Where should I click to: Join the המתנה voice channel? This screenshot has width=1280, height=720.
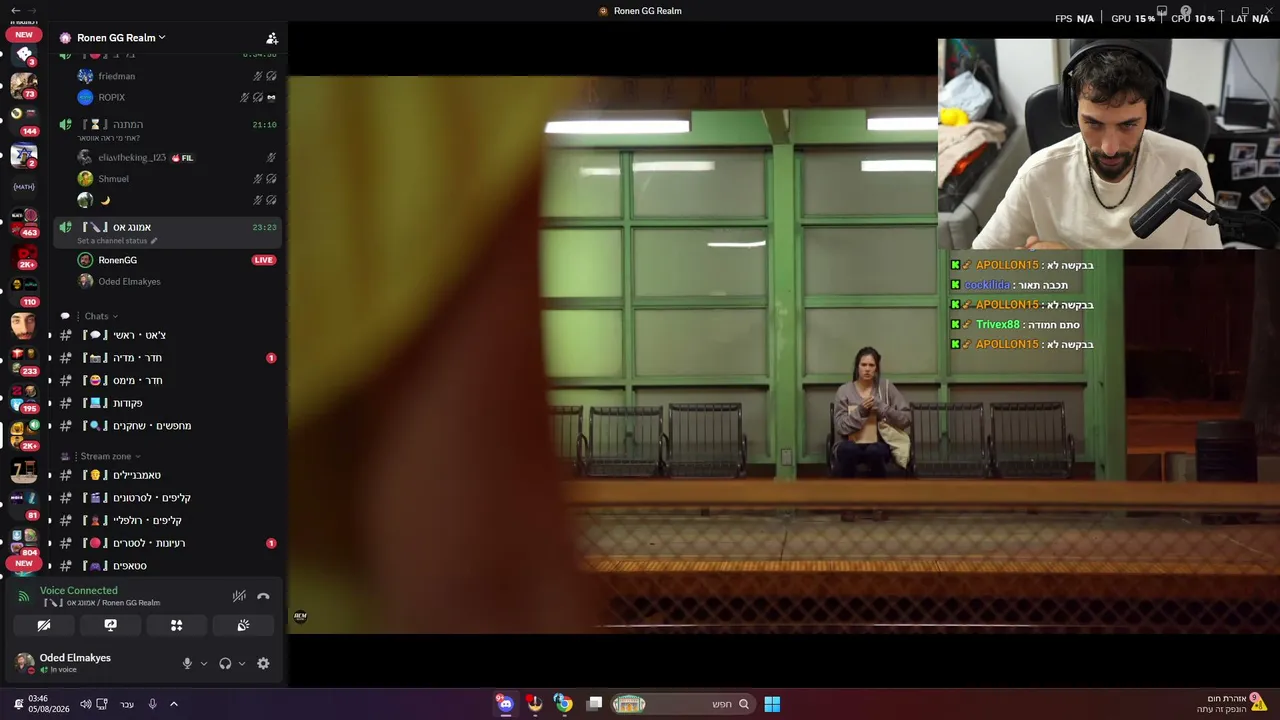[x=167, y=129]
